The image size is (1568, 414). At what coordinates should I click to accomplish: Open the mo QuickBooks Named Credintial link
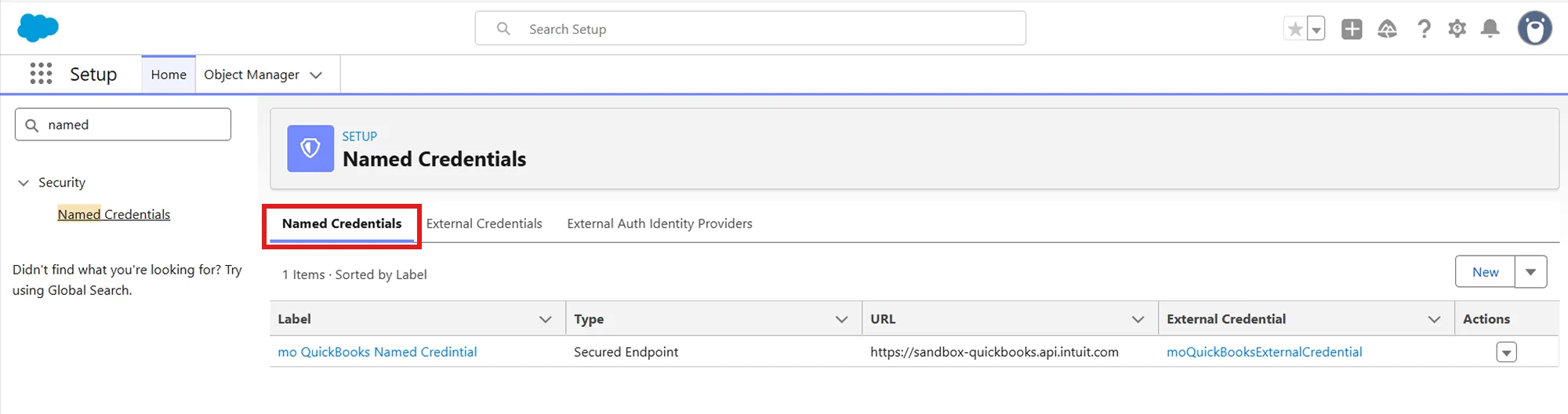(377, 352)
